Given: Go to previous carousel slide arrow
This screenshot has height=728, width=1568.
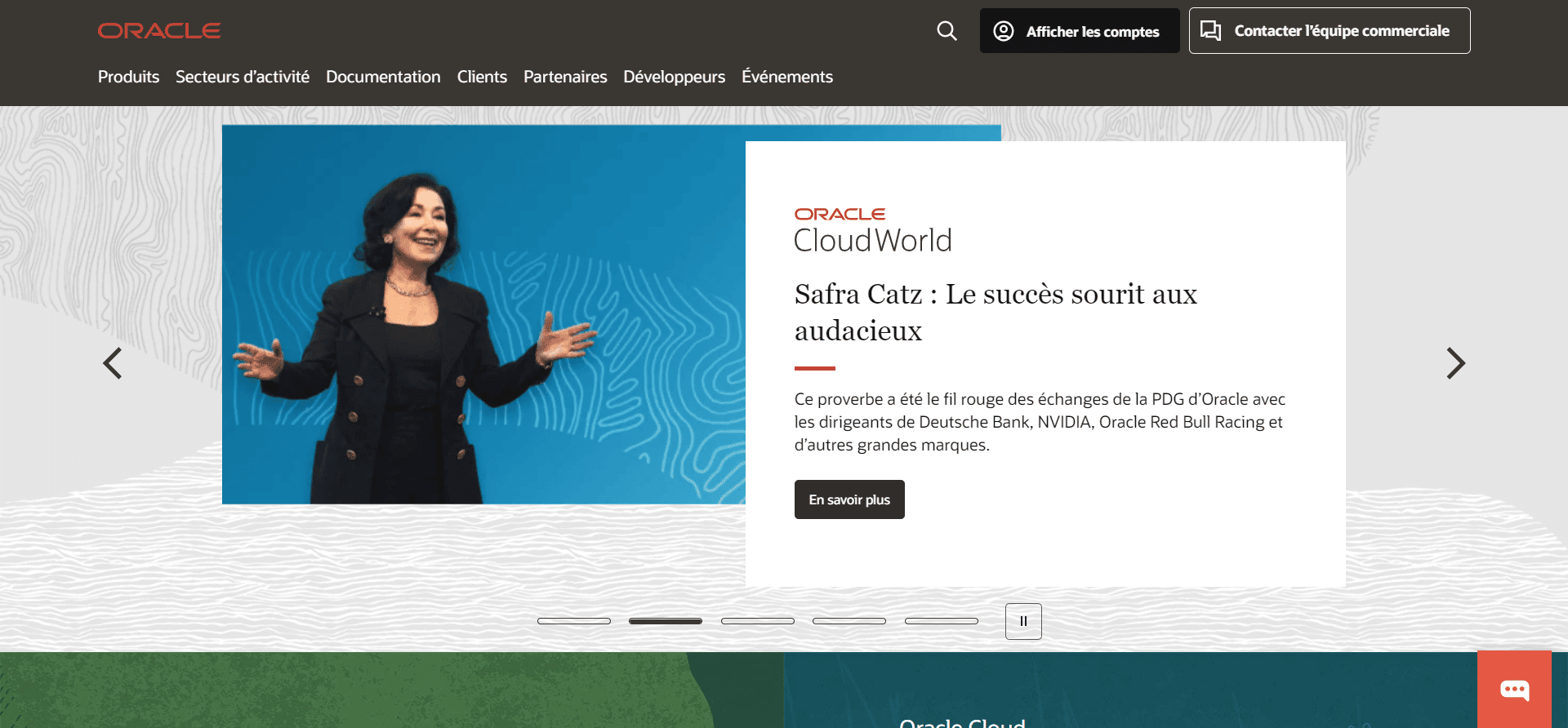Looking at the screenshot, I should coord(113,363).
